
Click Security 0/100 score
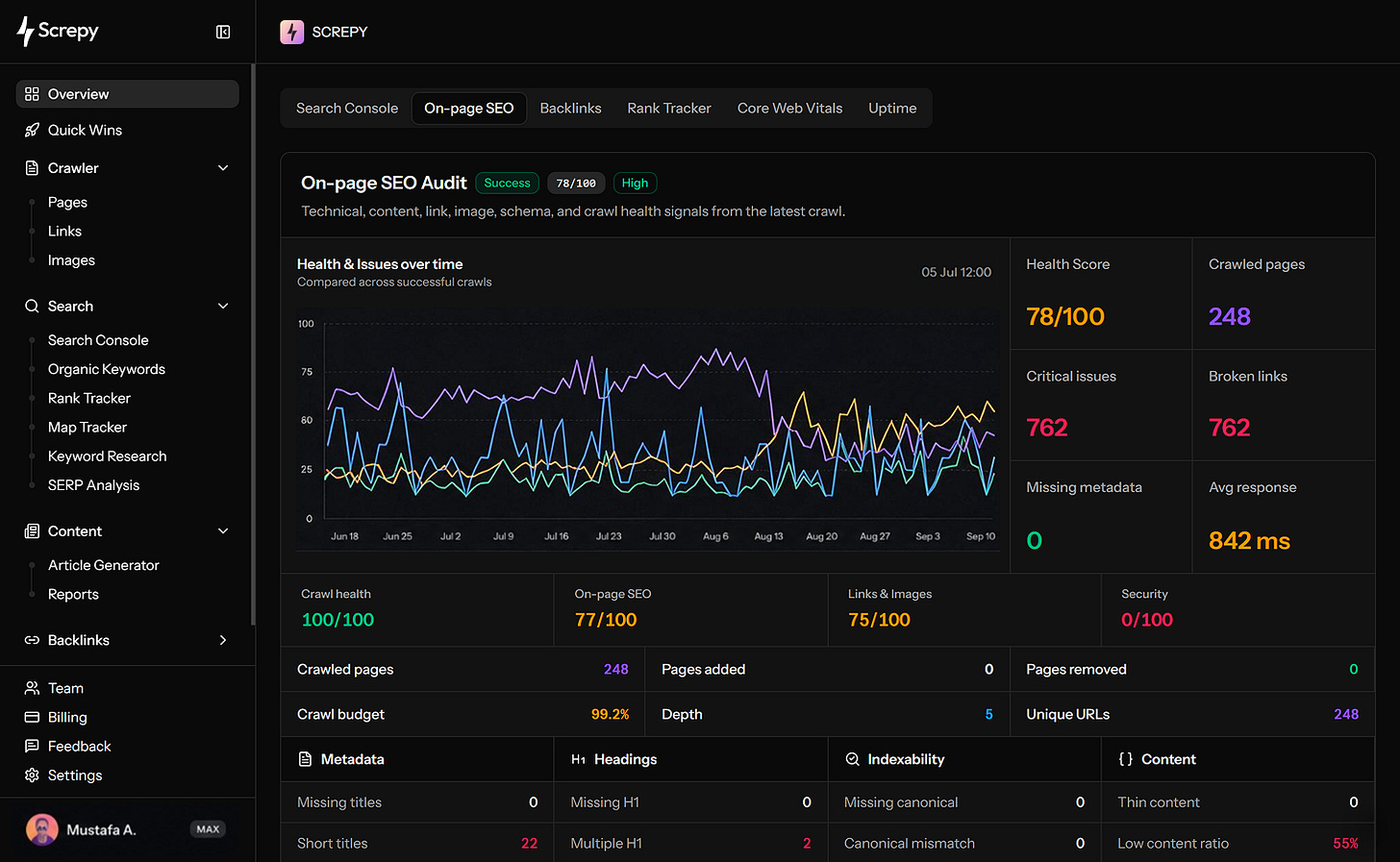pos(1147,620)
